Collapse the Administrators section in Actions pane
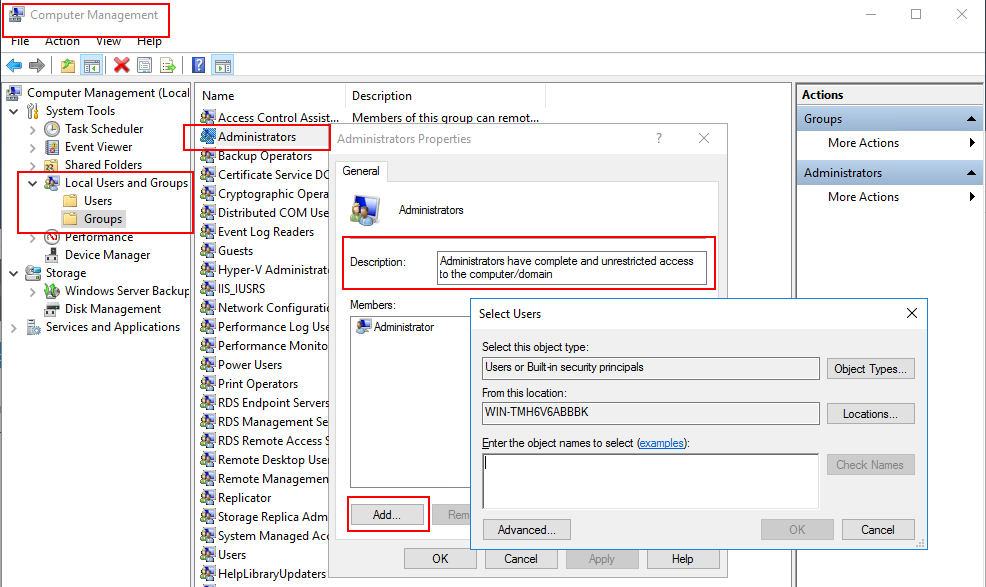Image resolution: width=986 pixels, height=587 pixels. pos(971,173)
